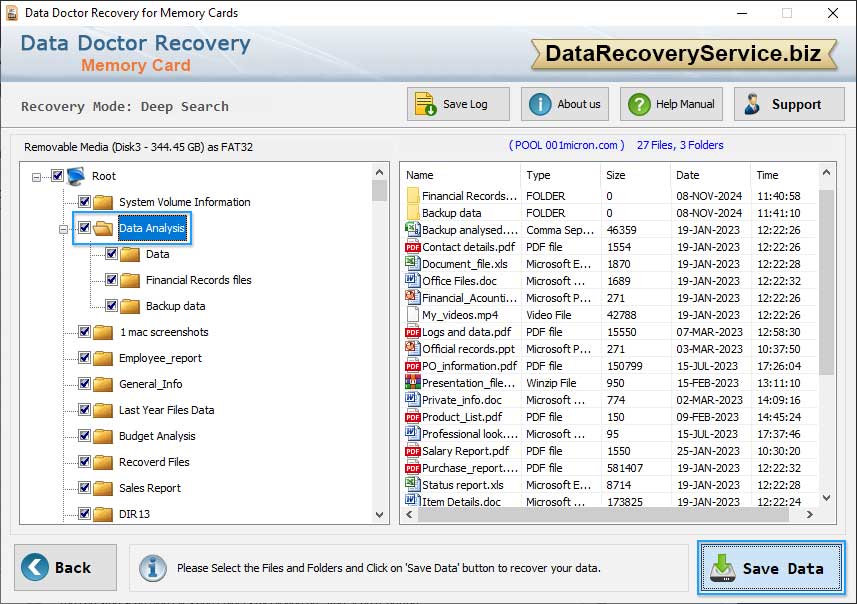Click the tree panel scroll up arrow
This screenshot has height=604, width=857.
pyautogui.click(x=380, y=172)
